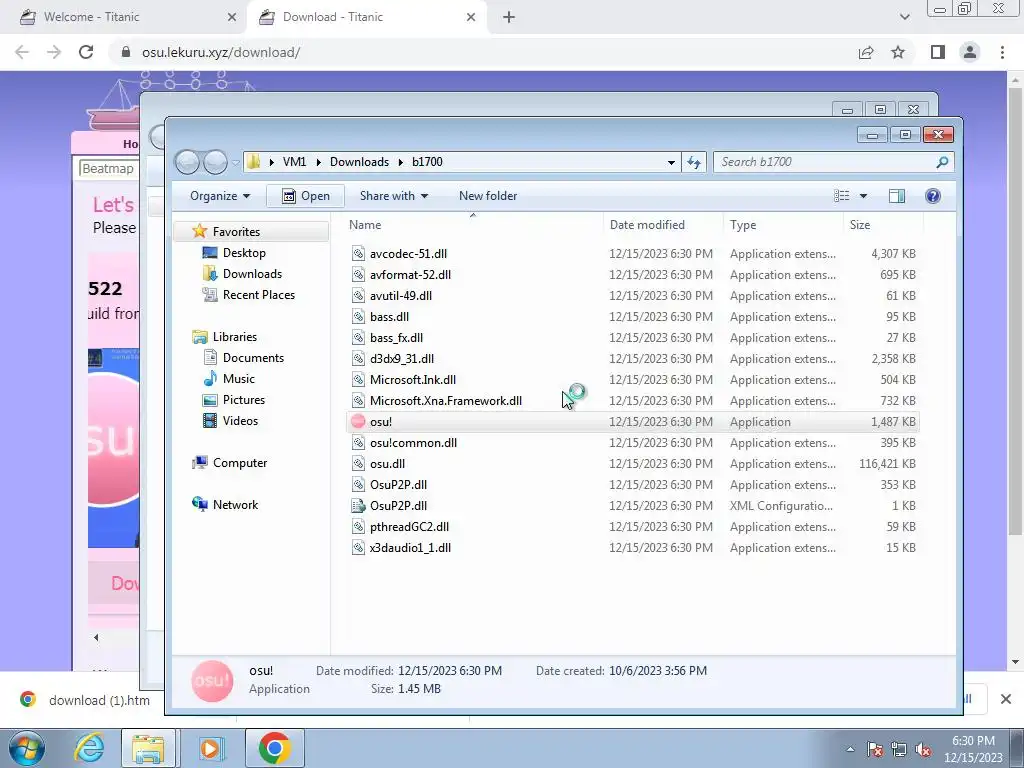Open the Pictures library
Viewport: 1024px width, 768px height.
point(244,400)
